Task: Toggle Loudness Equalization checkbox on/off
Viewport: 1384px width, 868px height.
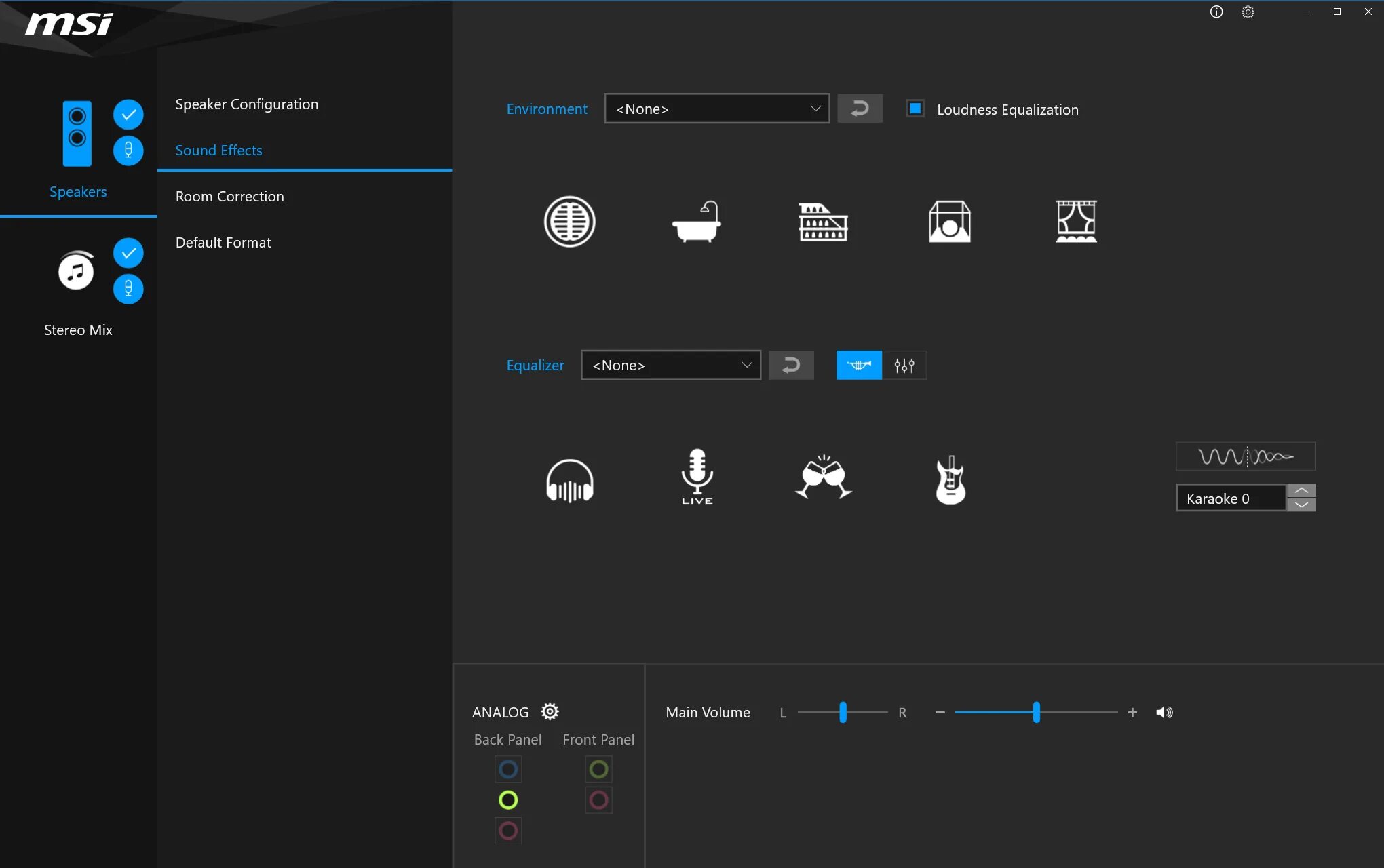Action: coord(914,108)
